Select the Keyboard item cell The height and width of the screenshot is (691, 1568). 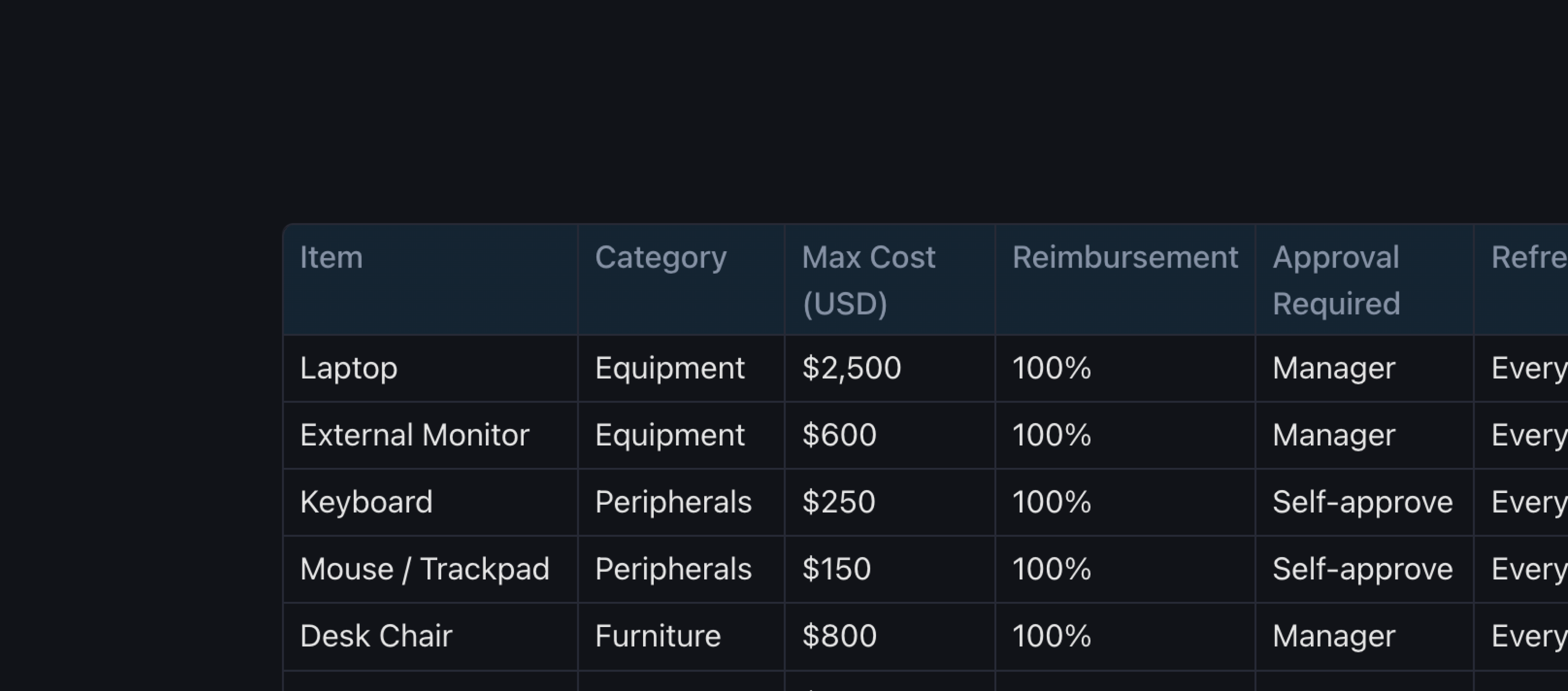(366, 502)
